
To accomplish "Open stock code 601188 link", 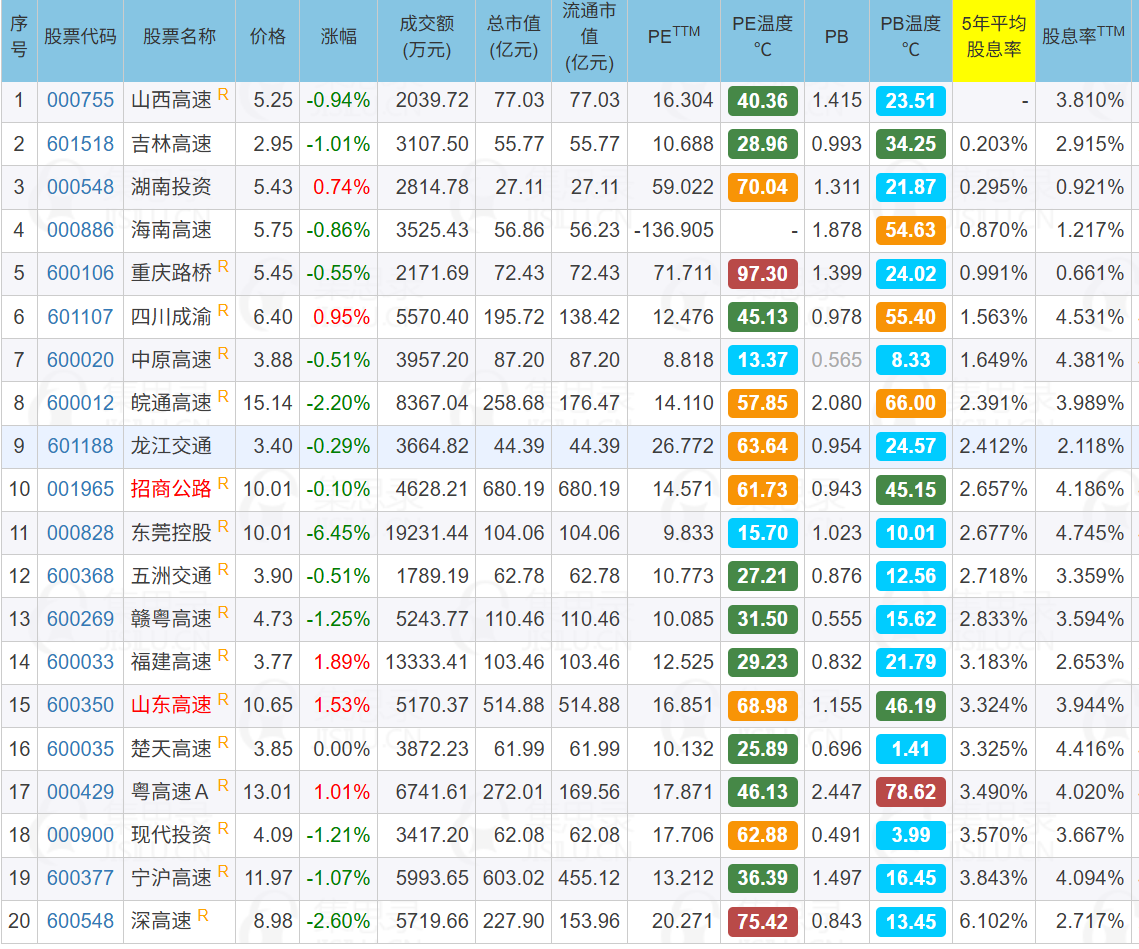I will pos(80,446).
